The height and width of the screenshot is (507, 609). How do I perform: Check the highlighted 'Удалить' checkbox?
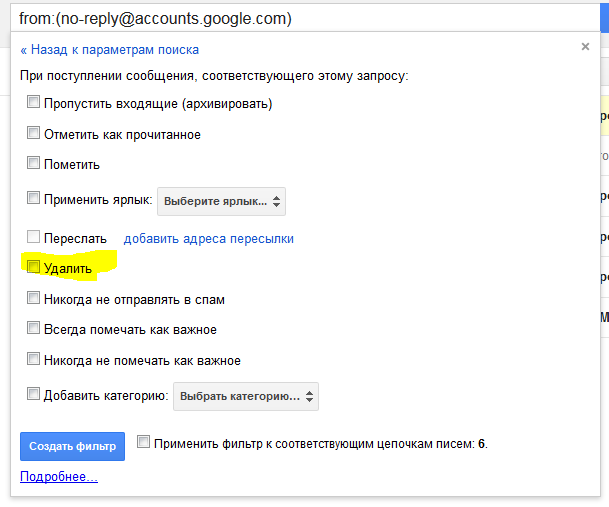pos(34,268)
